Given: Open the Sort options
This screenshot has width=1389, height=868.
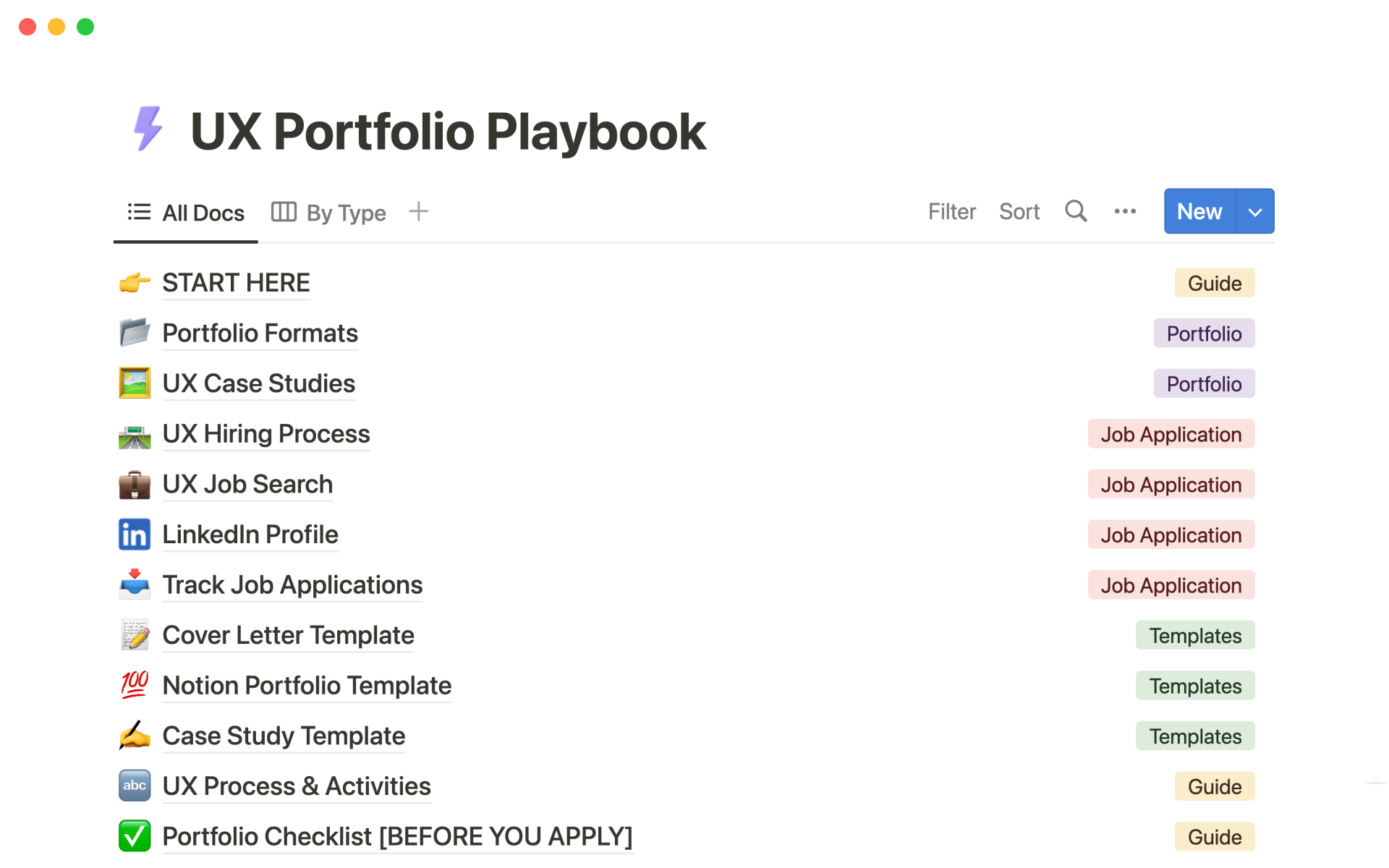Looking at the screenshot, I should (x=1019, y=212).
